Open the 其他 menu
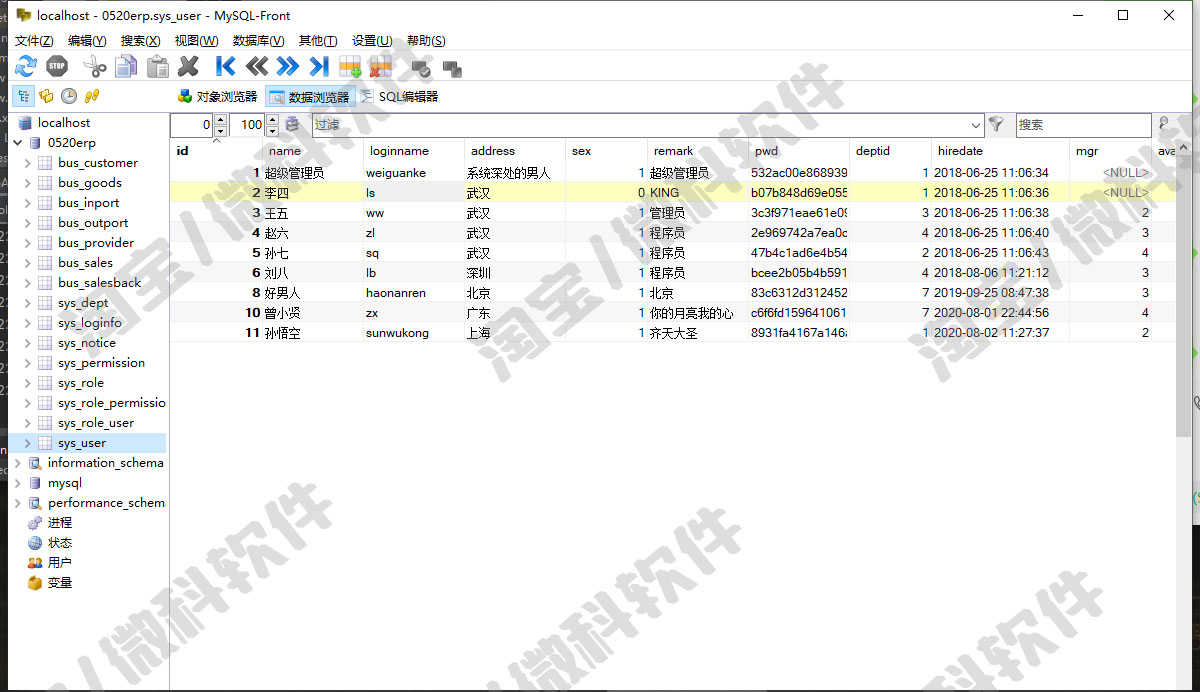The image size is (1200, 692). coord(318,41)
